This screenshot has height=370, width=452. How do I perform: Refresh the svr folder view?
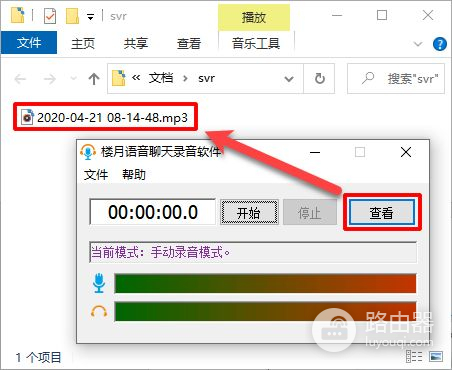click(320, 79)
